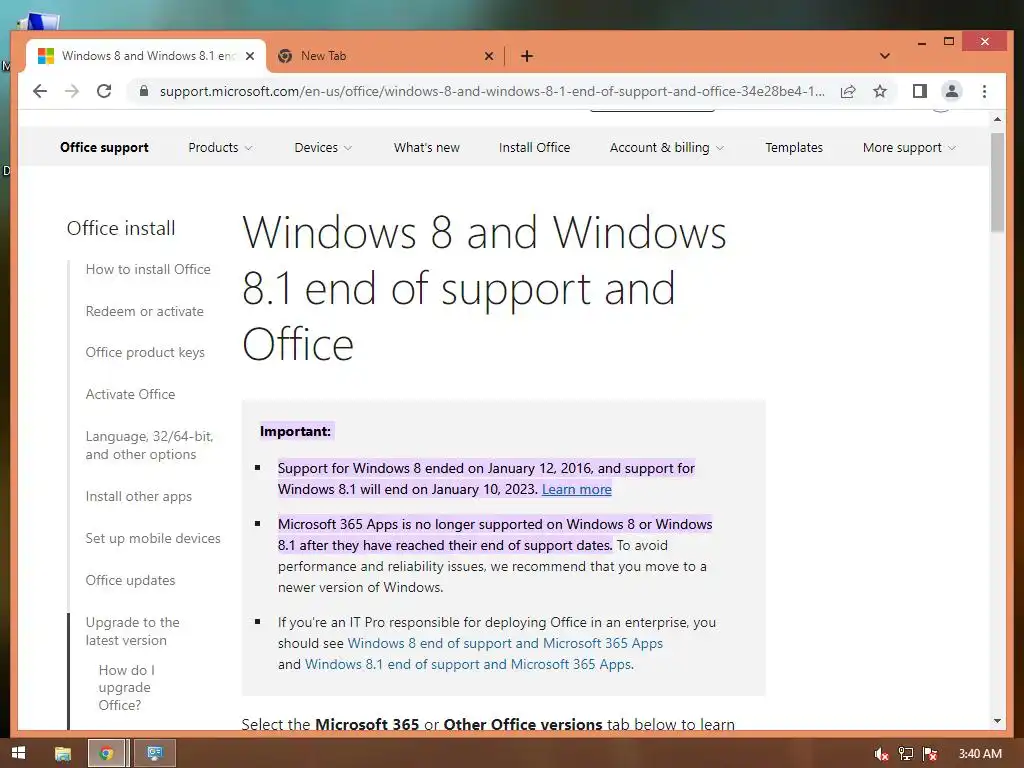The image size is (1024, 768).
Task: Open Office product keys link
Action: coord(145,353)
